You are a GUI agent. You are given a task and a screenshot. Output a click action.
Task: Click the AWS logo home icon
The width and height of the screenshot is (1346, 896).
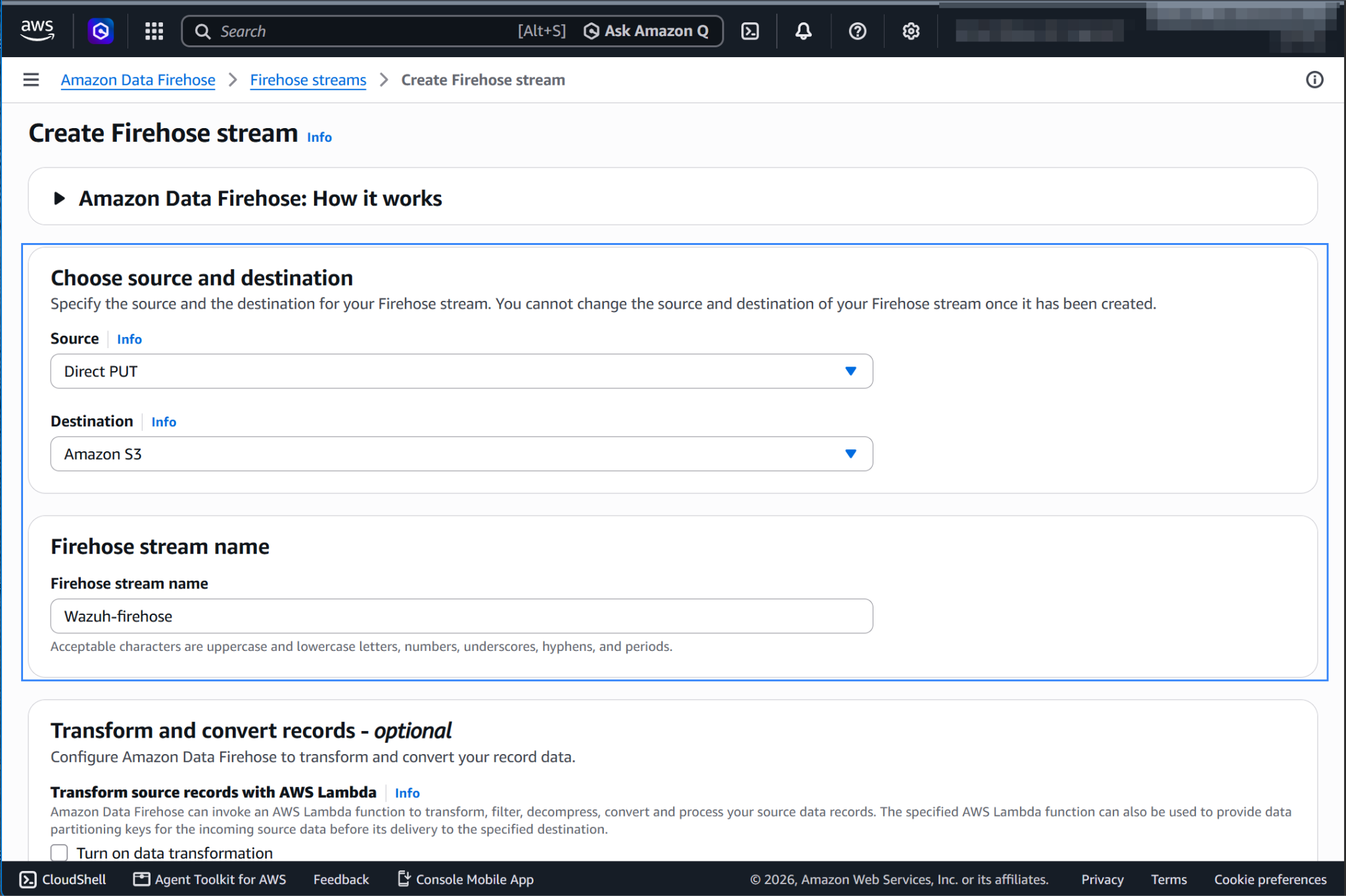(37, 31)
